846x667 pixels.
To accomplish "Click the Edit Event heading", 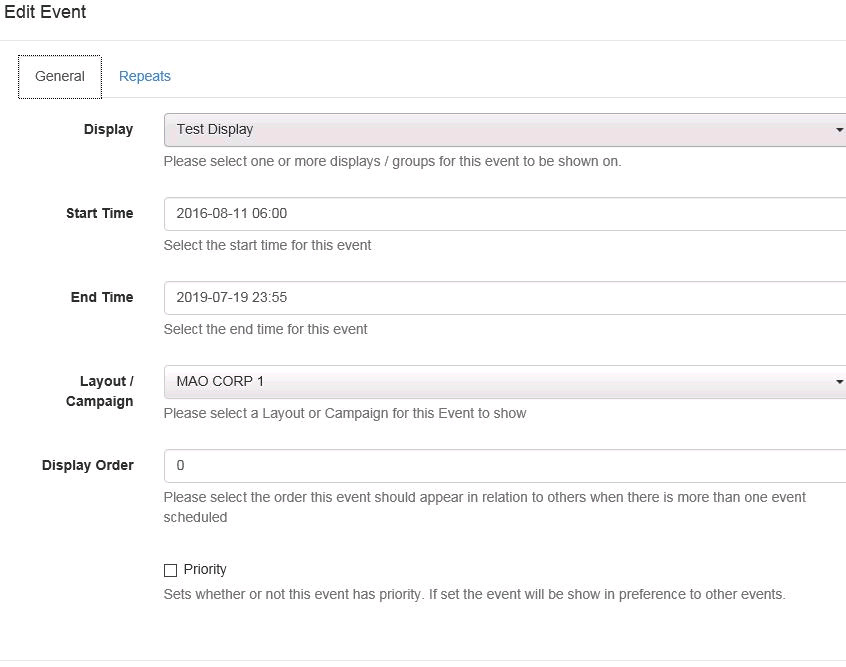I will [x=45, y=12].
